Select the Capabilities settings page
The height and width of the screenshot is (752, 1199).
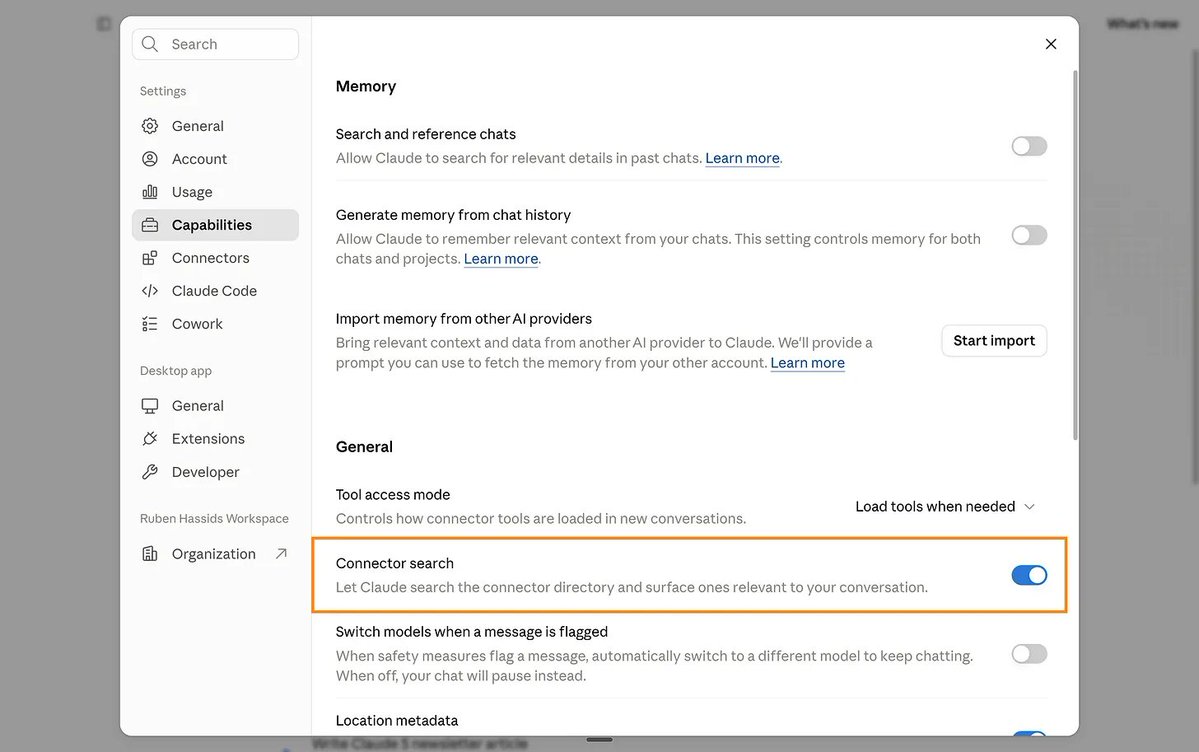(215, 225)
